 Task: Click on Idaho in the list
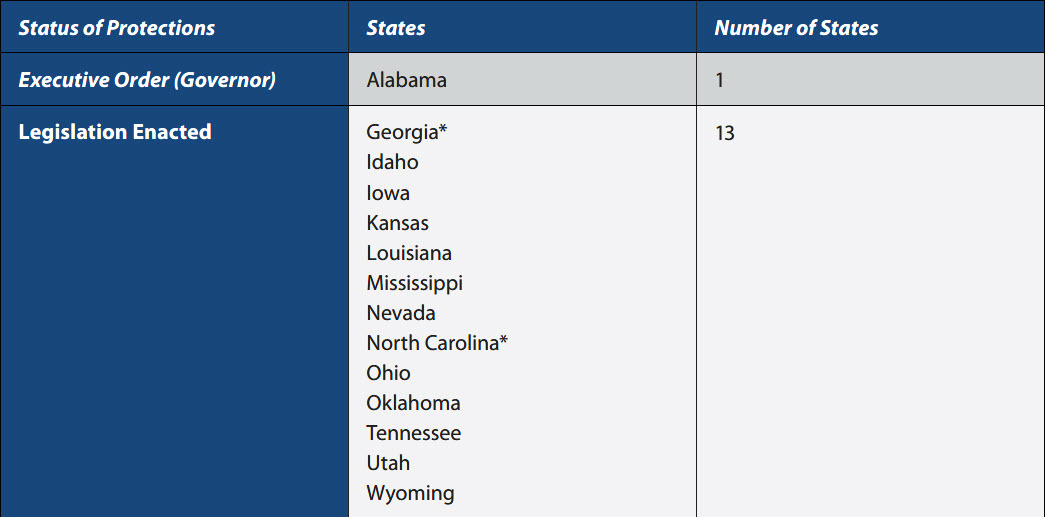coord(392,162)
